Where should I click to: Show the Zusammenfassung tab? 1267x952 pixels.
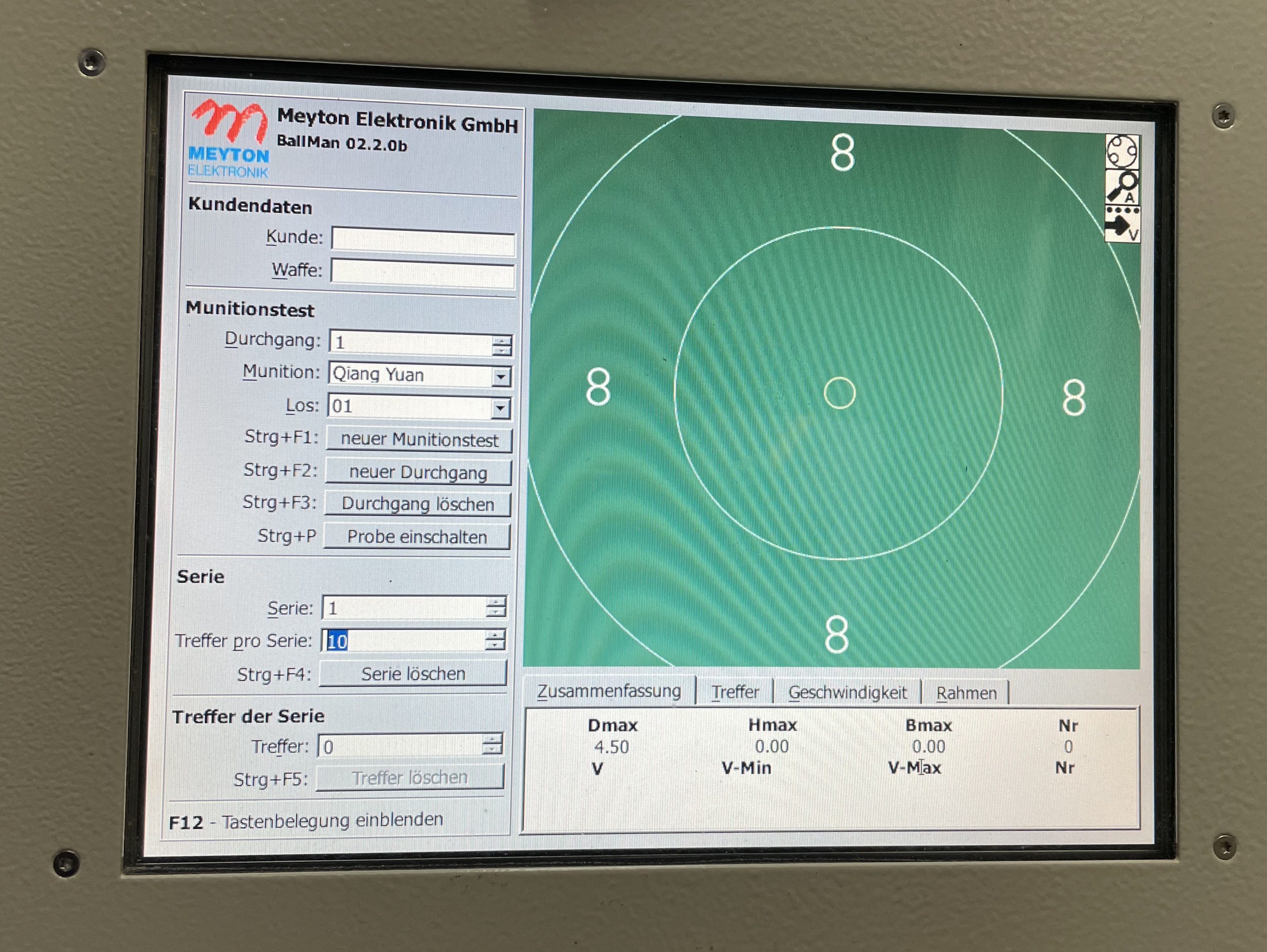point(609,691)
